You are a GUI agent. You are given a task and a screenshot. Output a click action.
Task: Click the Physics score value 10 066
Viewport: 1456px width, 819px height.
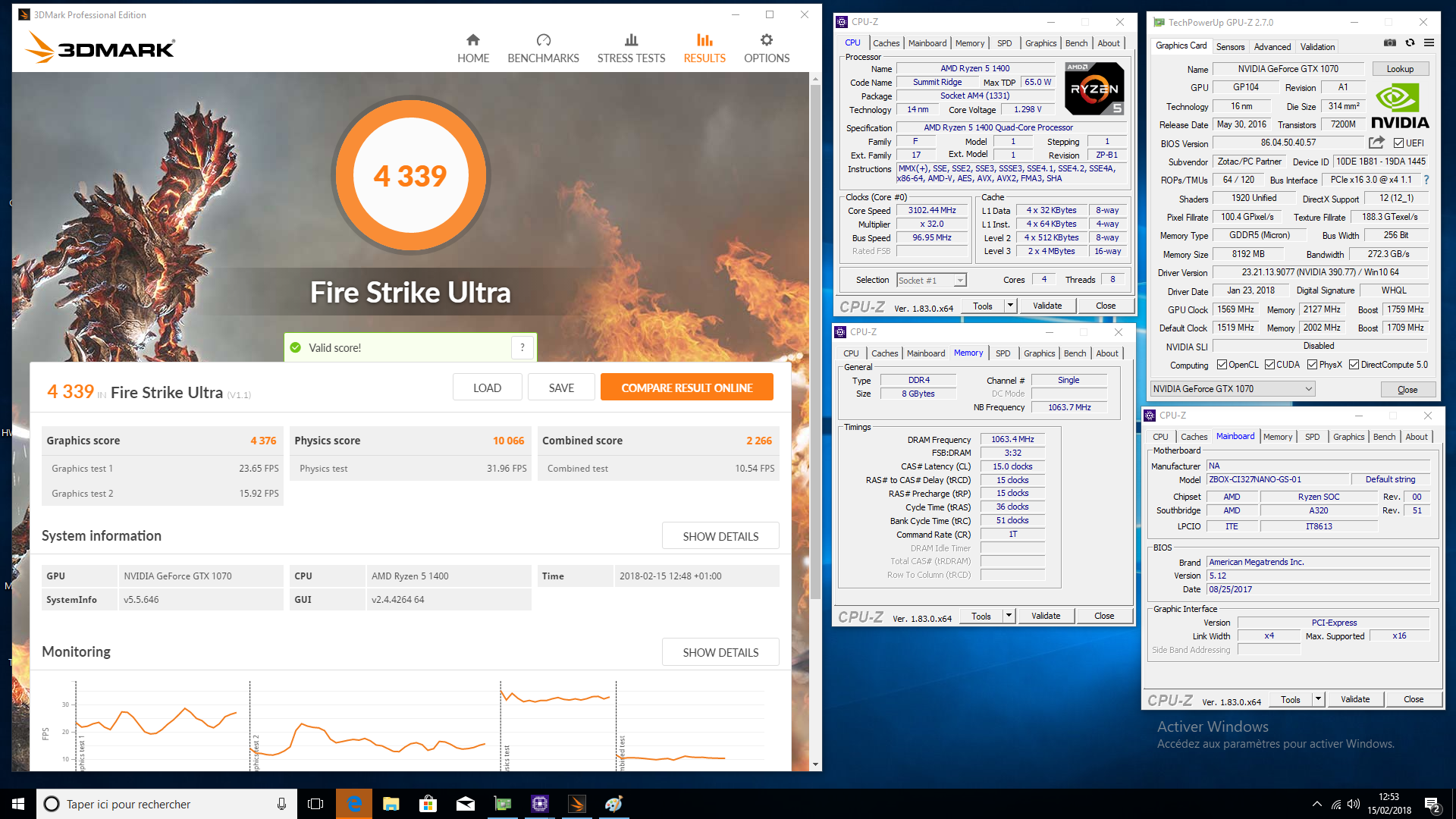click(x=508, y=441)
